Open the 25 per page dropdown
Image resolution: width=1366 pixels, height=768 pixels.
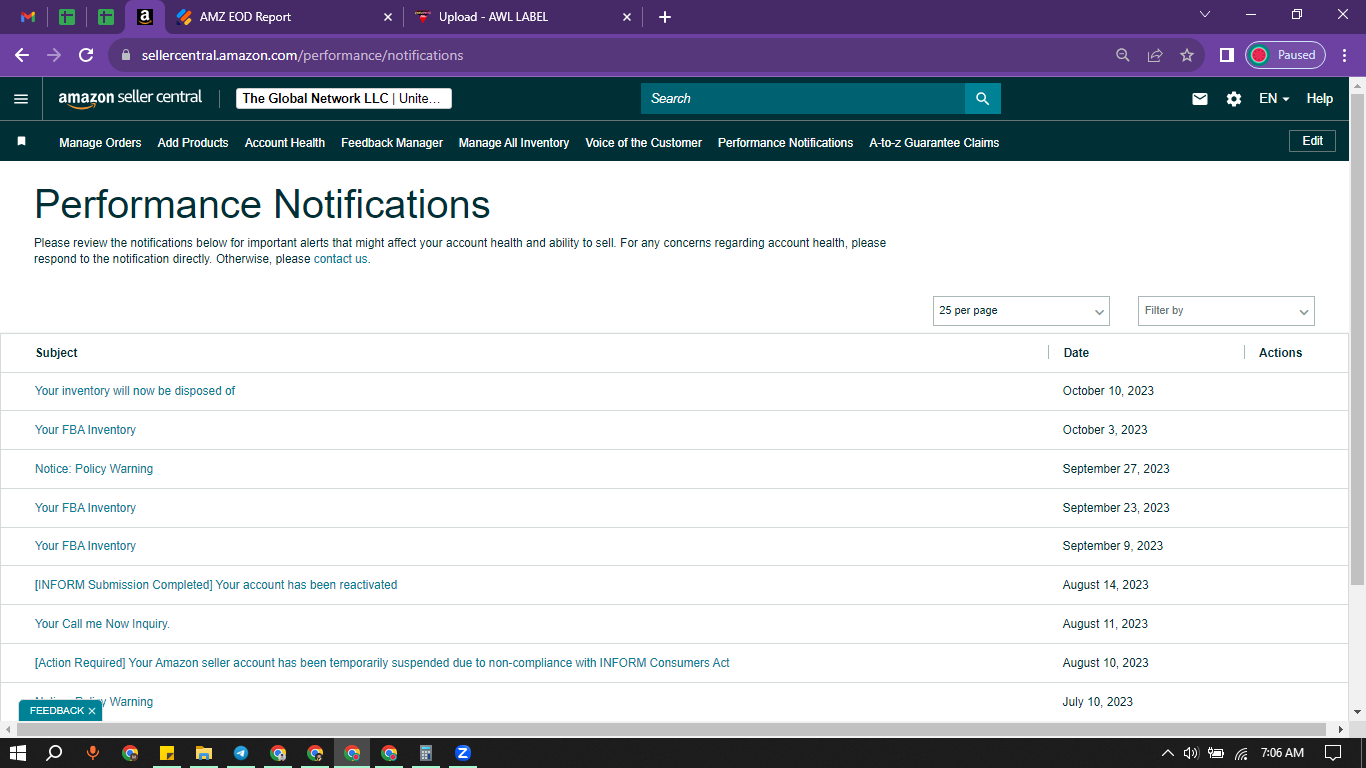coord(1021,311)
